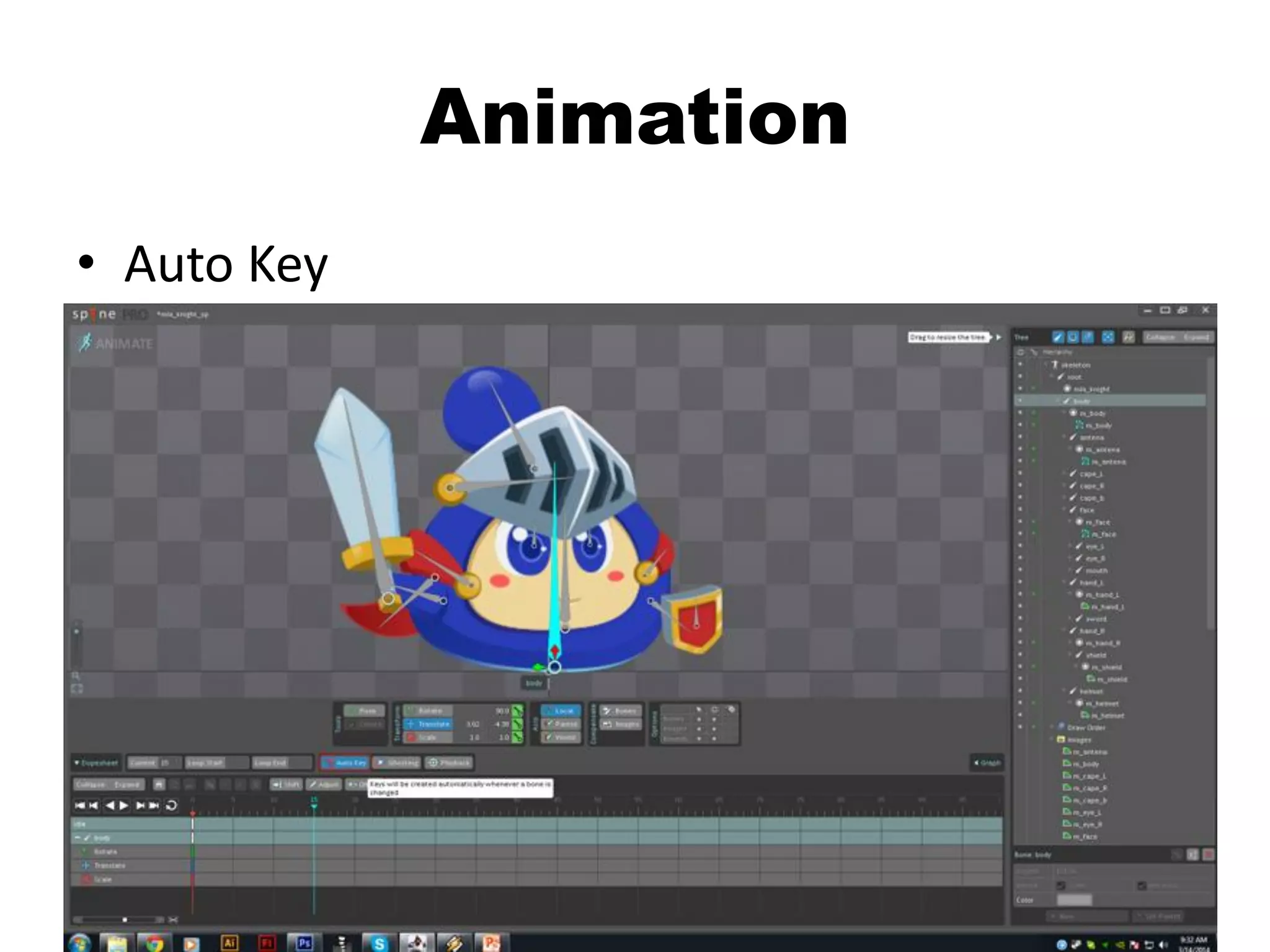The image size is (1270, 952).
Task: Open the Dopesheet dropdown
Action: (95, 762)
